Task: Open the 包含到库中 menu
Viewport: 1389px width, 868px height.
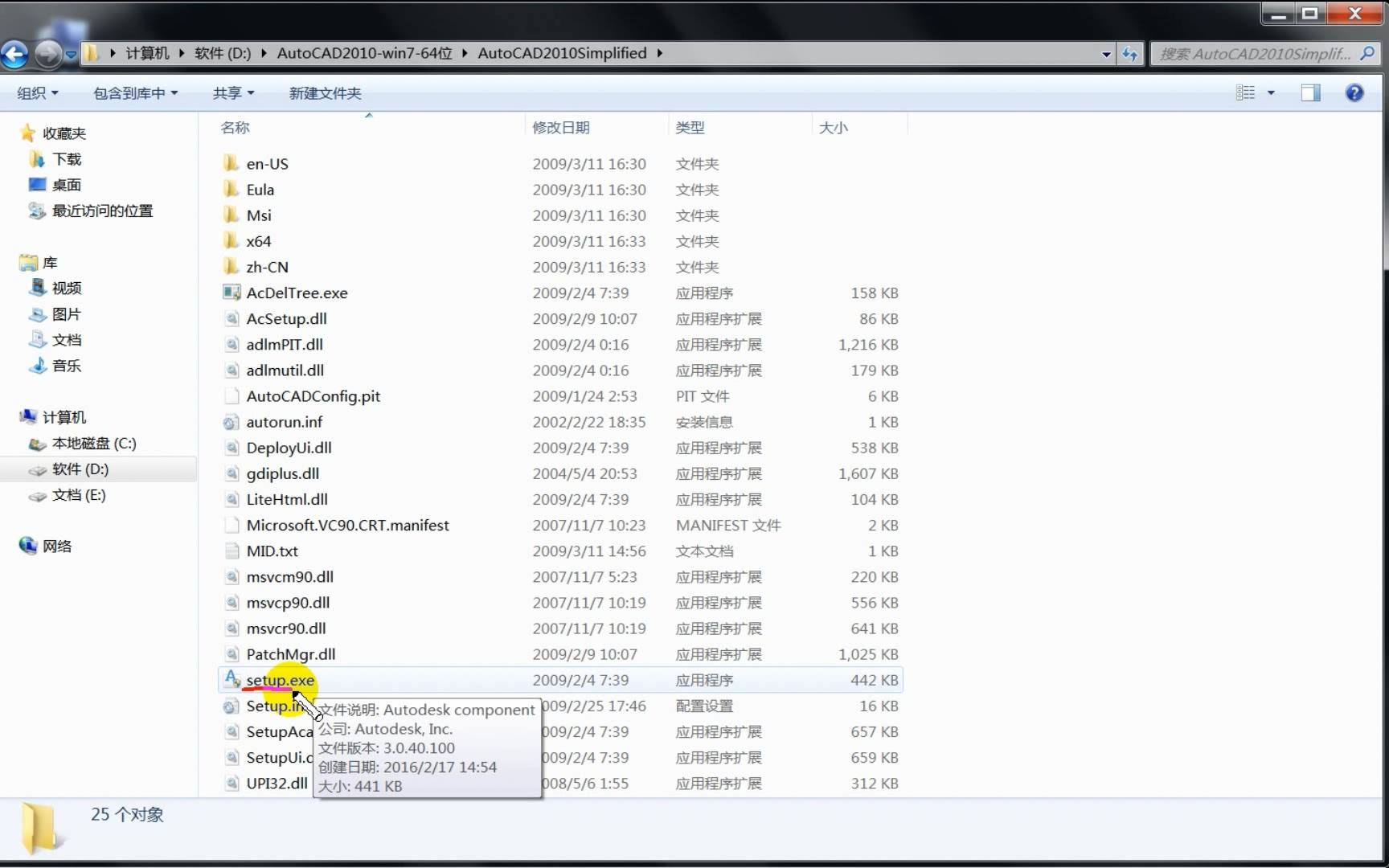Action: click(x=135, y=93)
